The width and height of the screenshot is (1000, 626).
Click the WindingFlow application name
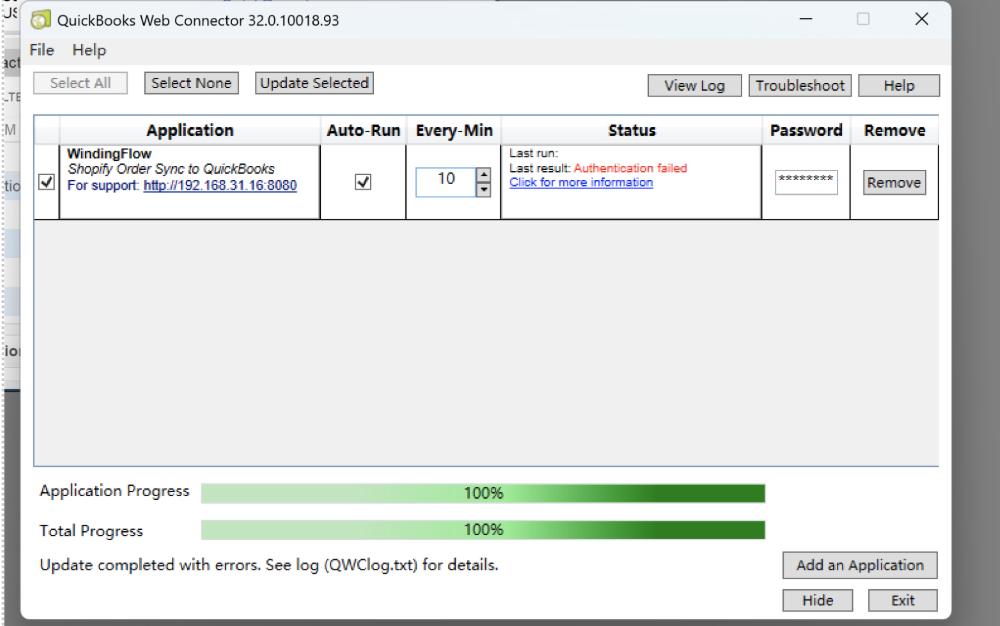tap(109, 154)
